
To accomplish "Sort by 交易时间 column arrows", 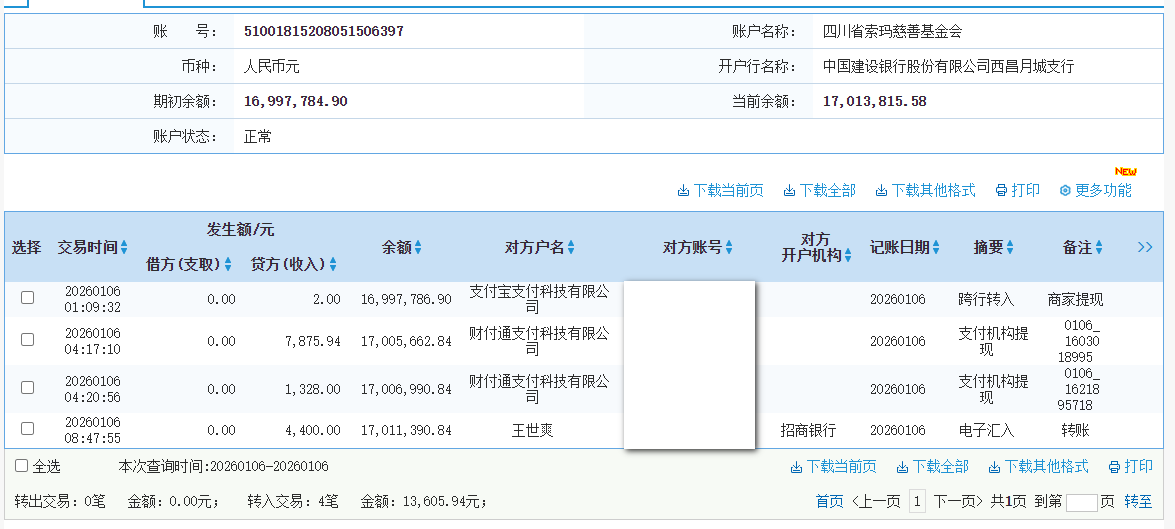I will [x=124, y=248].
